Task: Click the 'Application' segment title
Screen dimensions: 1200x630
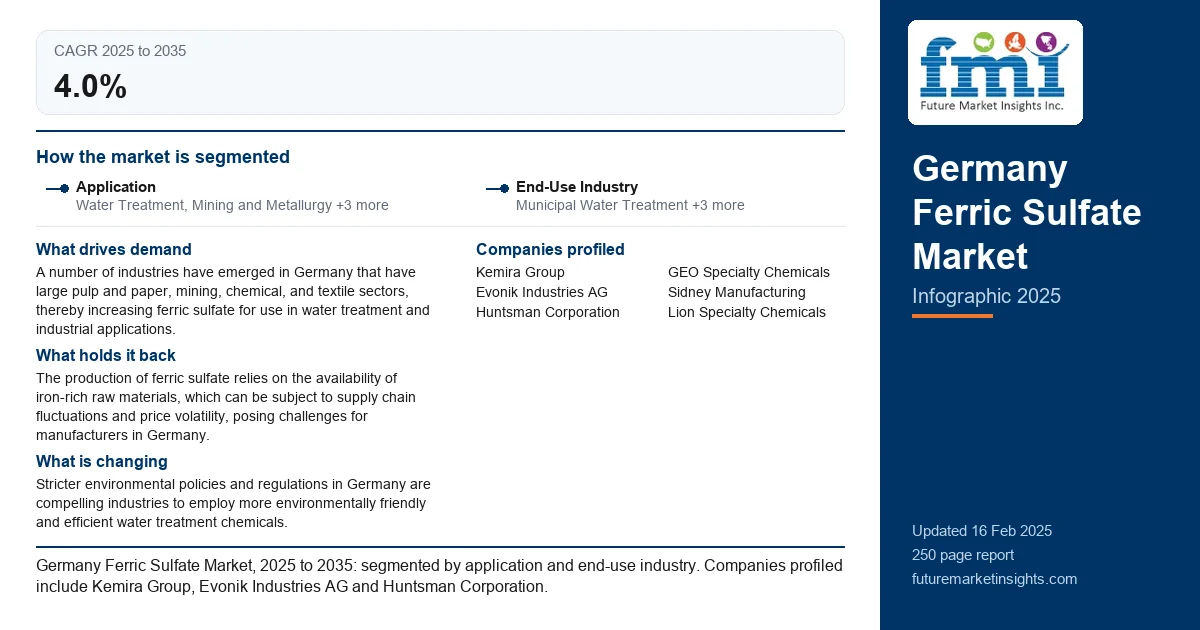Action: (x=116, y=187)
